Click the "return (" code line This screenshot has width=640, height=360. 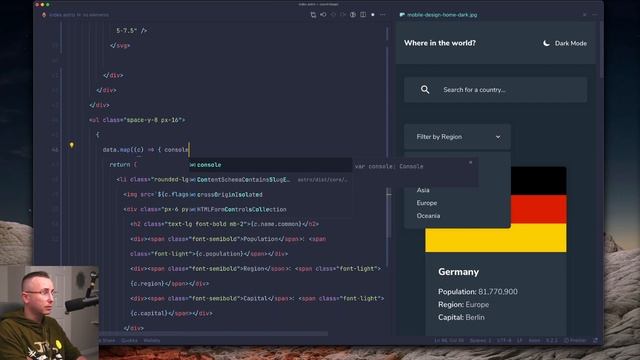point(123,164)
